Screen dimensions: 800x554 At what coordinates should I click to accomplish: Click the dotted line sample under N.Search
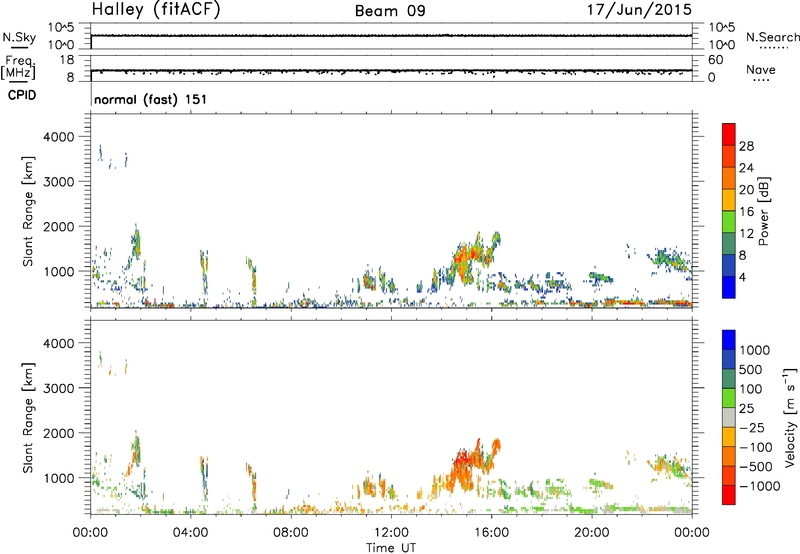point(773,48)
